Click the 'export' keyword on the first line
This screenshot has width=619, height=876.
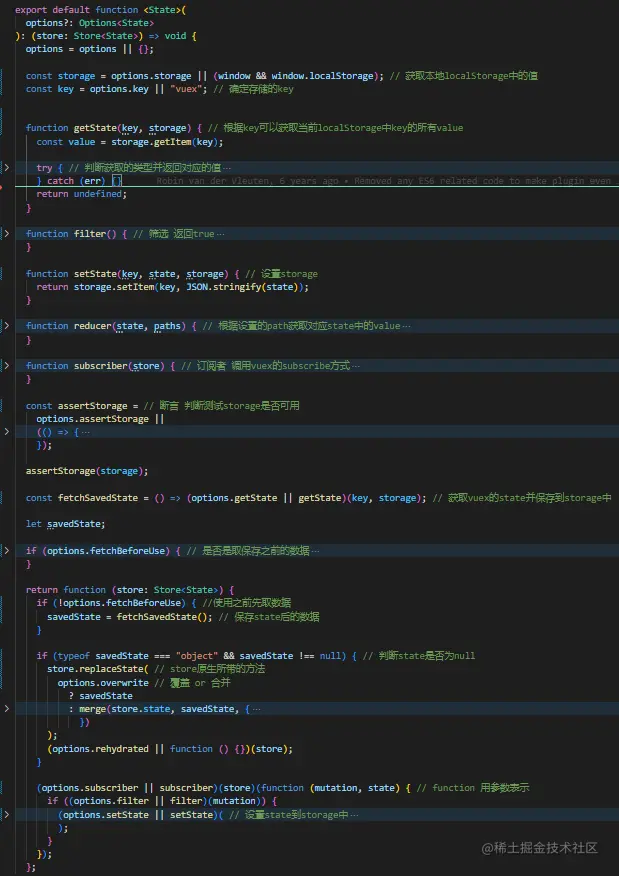tap(31, 10)
